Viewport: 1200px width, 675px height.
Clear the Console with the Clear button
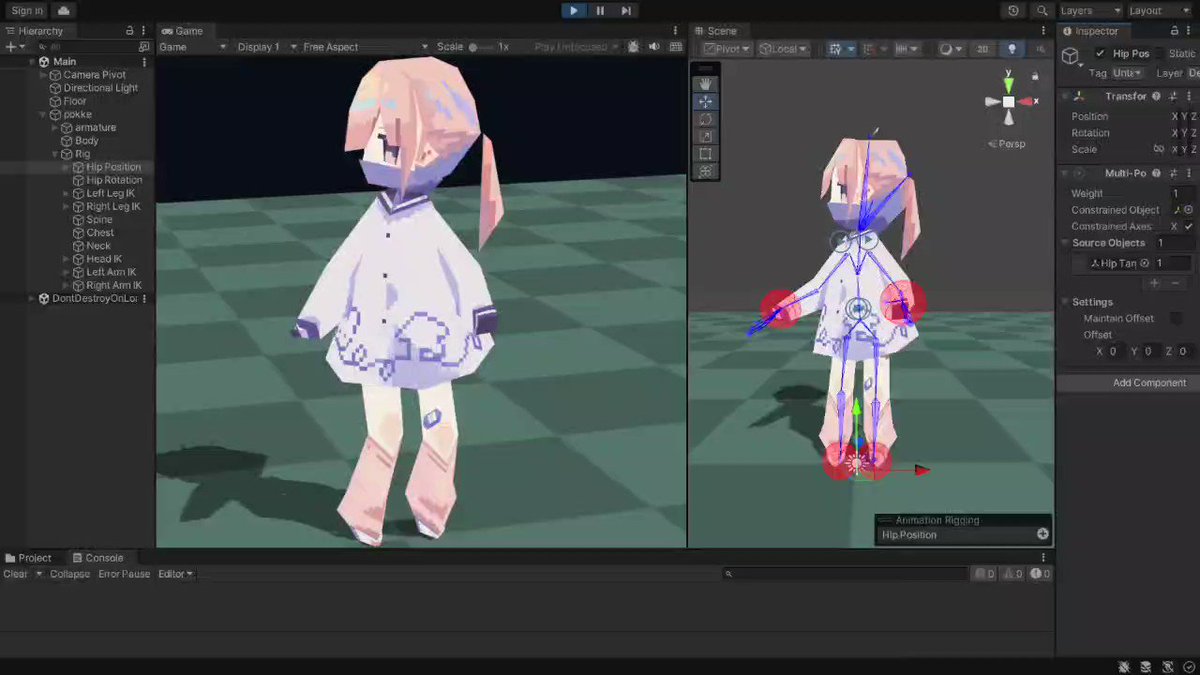pyautogui.click(x=14, y=573)
